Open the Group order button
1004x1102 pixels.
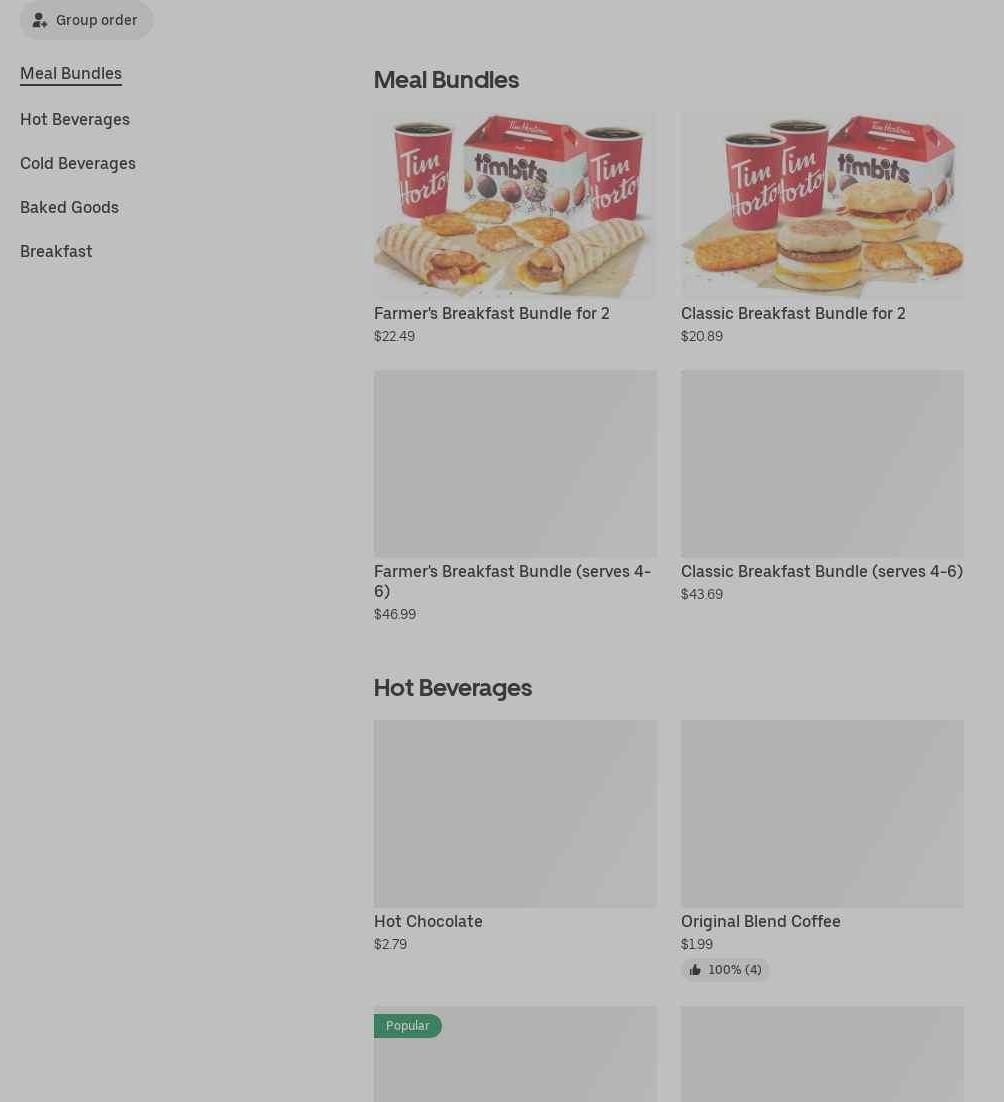[86, 20]
